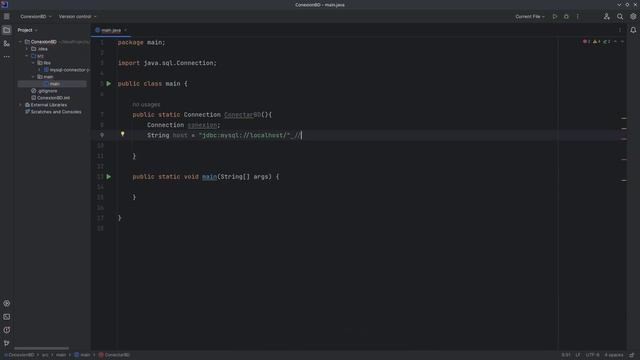Run the current file with the play button
Viewport: 640px width, 360px height.
coord(555,17)
